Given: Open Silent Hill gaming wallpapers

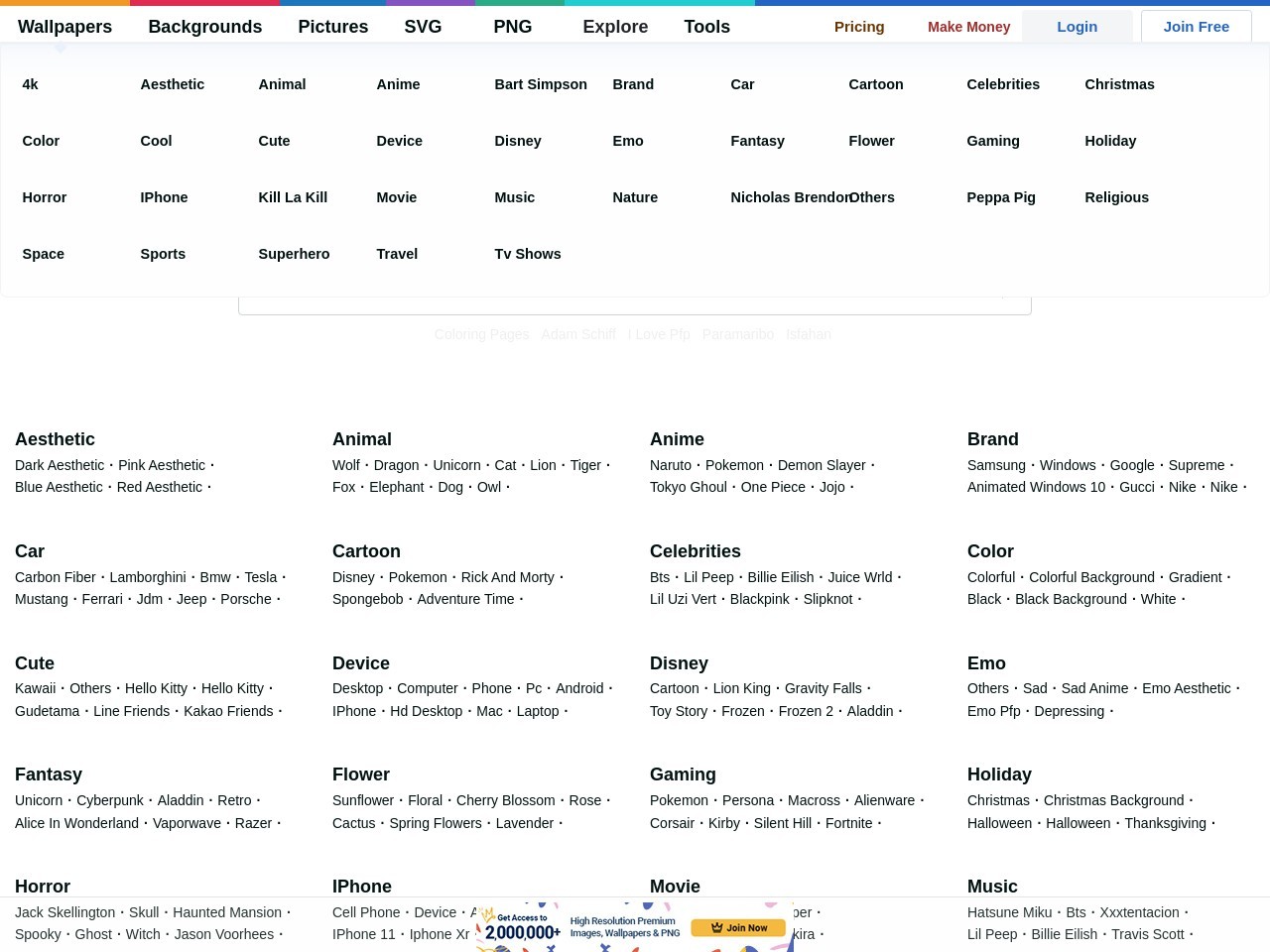Looking at the screenshot, I should [782, 823].
